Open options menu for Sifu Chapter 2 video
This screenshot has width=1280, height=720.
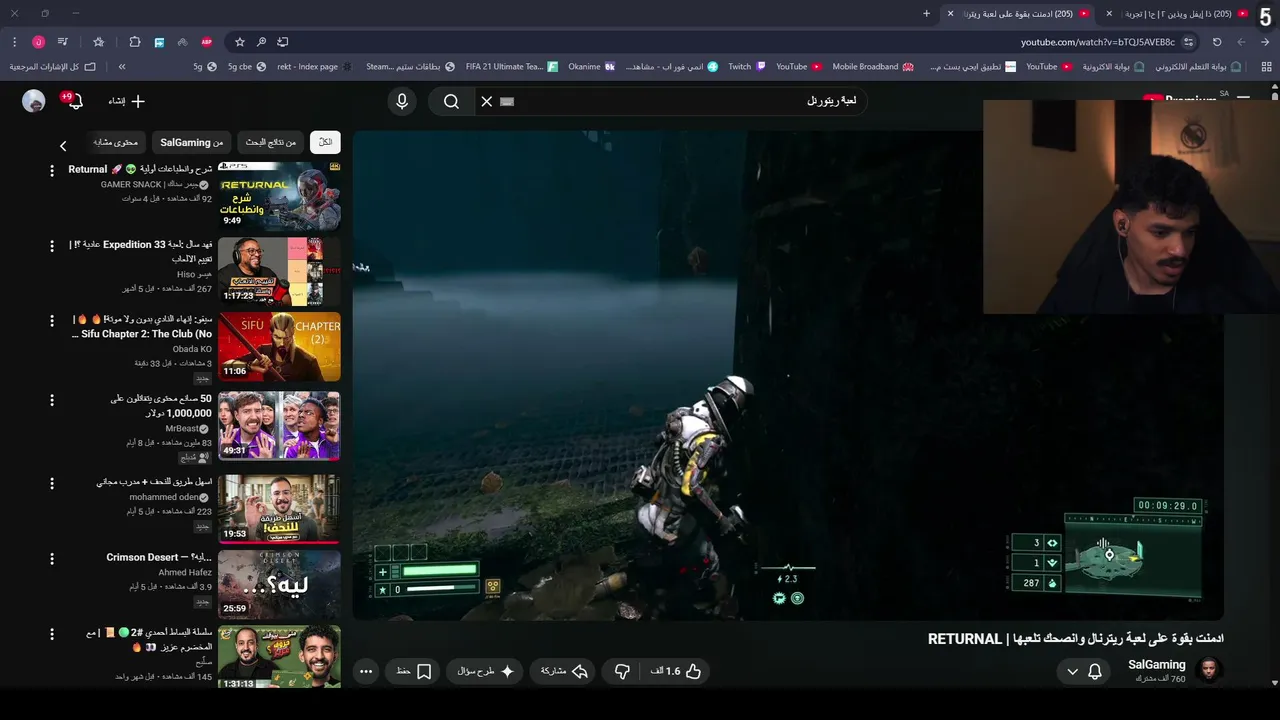pyautogui.click(x=52, y=321)
